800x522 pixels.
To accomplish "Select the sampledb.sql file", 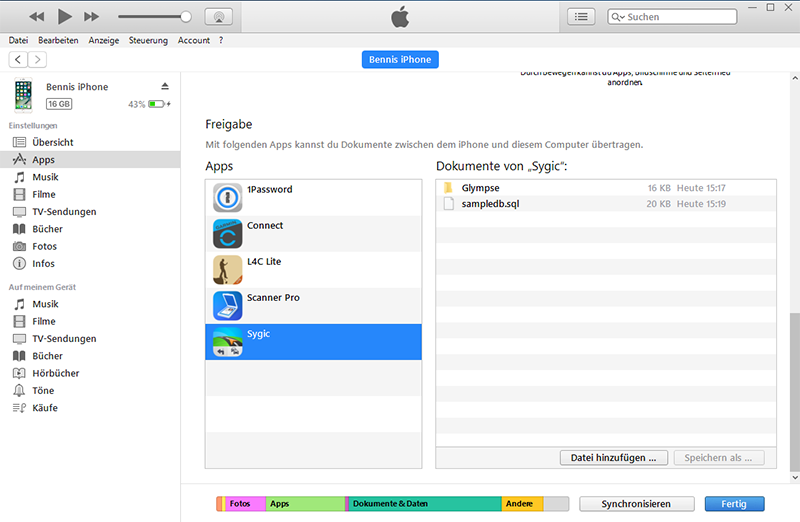I will 490,204.
